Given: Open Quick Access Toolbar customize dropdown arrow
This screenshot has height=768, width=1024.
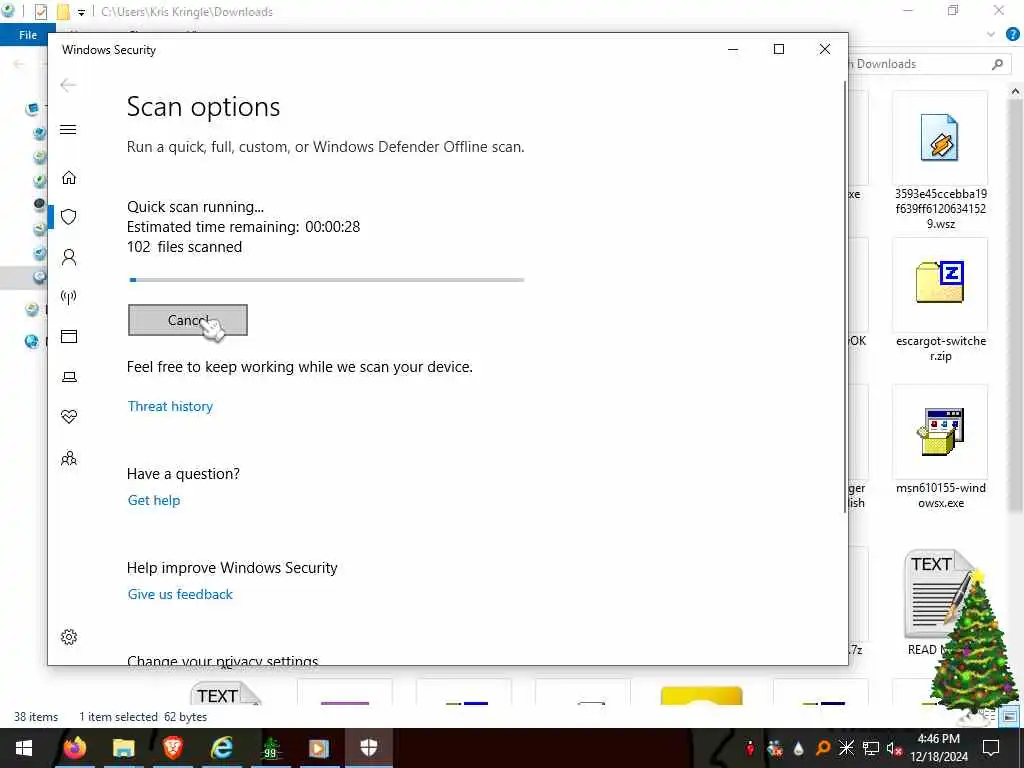Looking at the screenshot, I should pyautogui.click(x=81, y=12).
